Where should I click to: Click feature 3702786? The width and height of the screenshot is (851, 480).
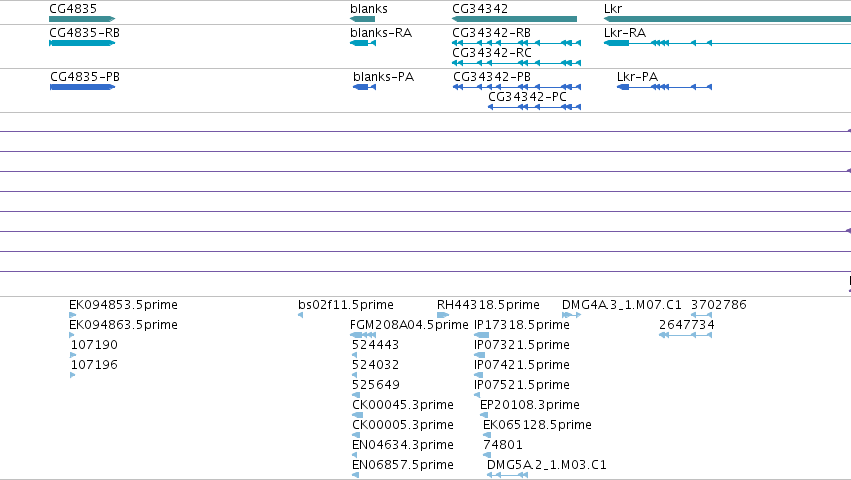coord(719,305)
